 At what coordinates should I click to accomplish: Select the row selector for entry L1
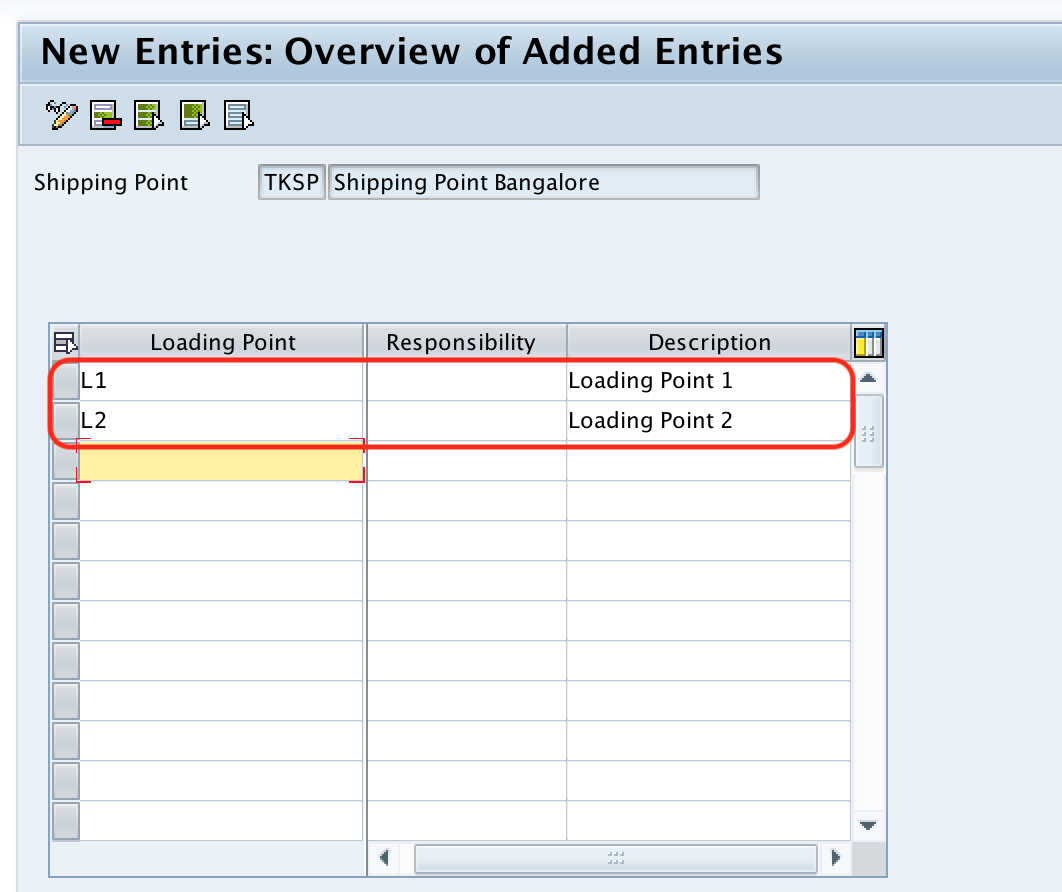point(64,380)
